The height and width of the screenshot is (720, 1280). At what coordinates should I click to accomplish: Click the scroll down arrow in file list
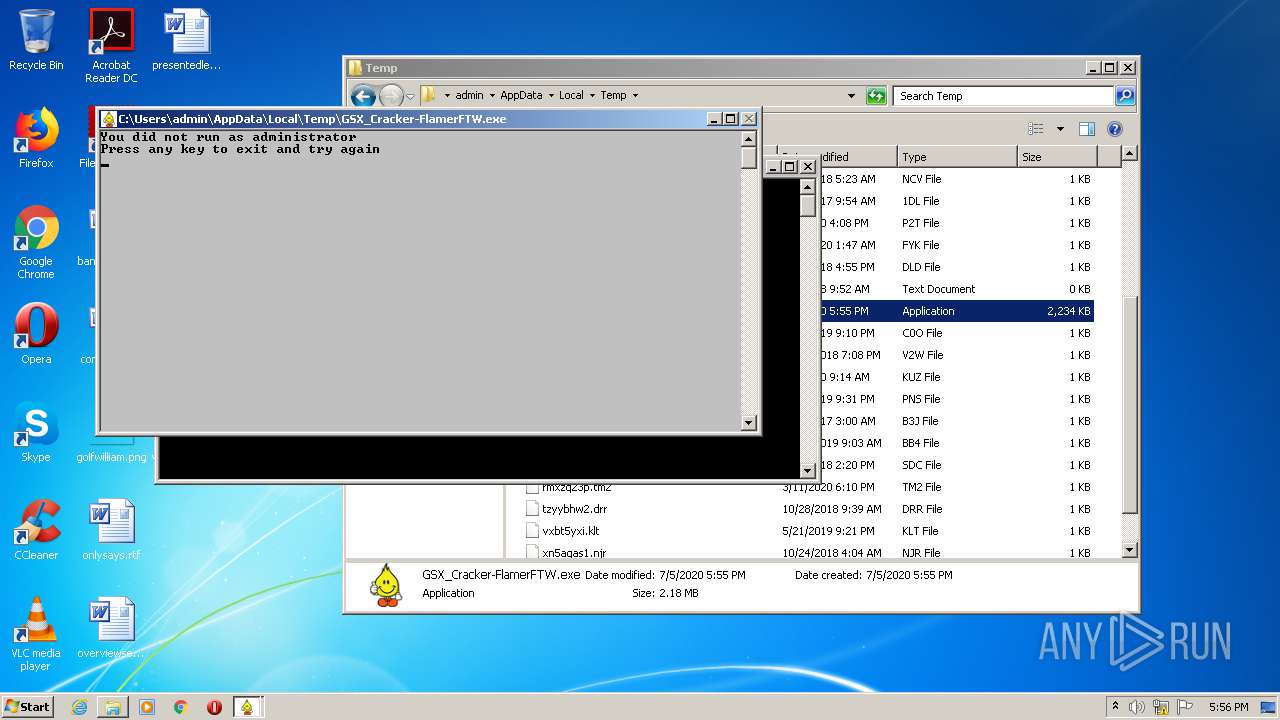[1129, 550]
